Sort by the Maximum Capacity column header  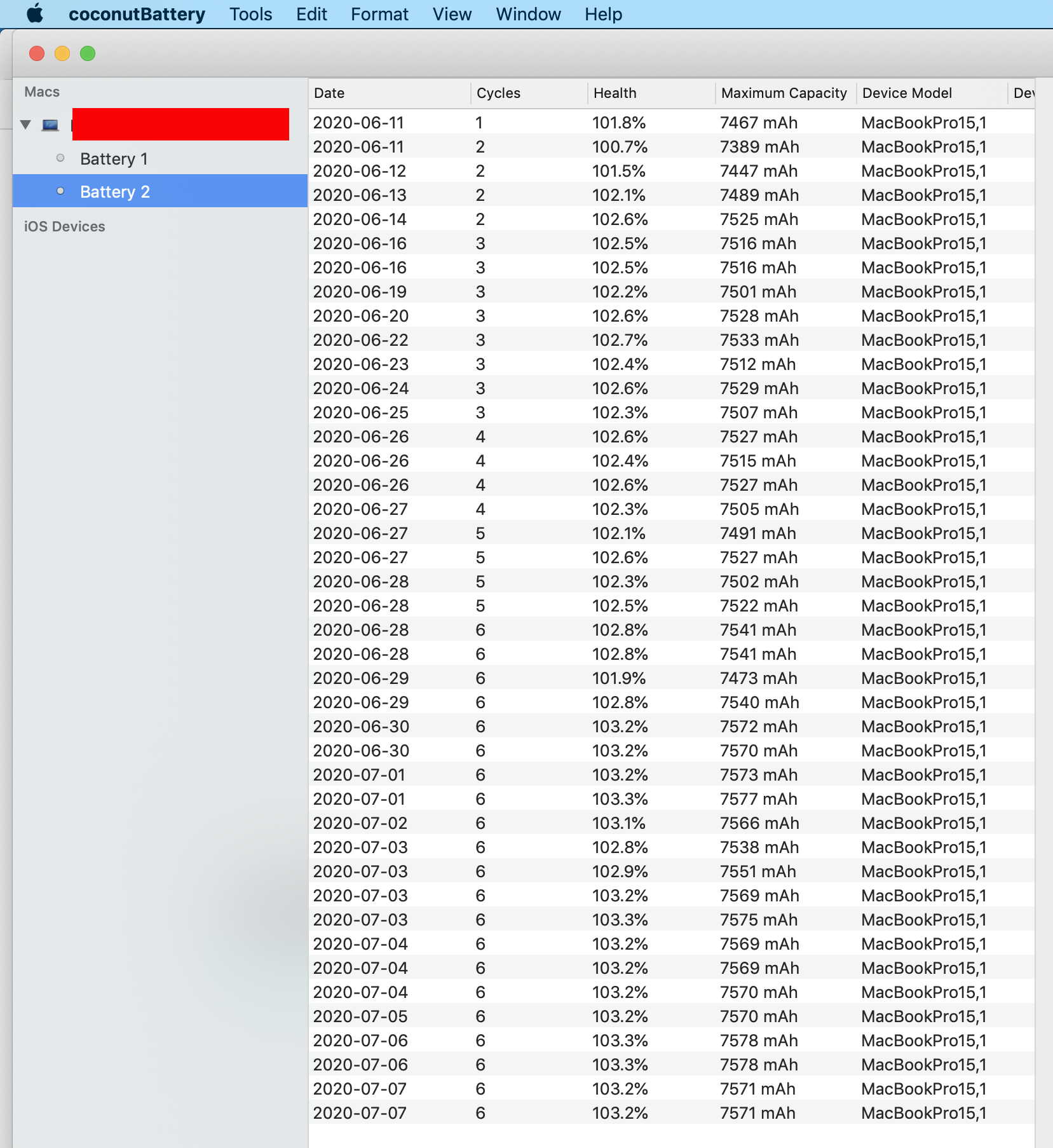(x=785, y=93)
